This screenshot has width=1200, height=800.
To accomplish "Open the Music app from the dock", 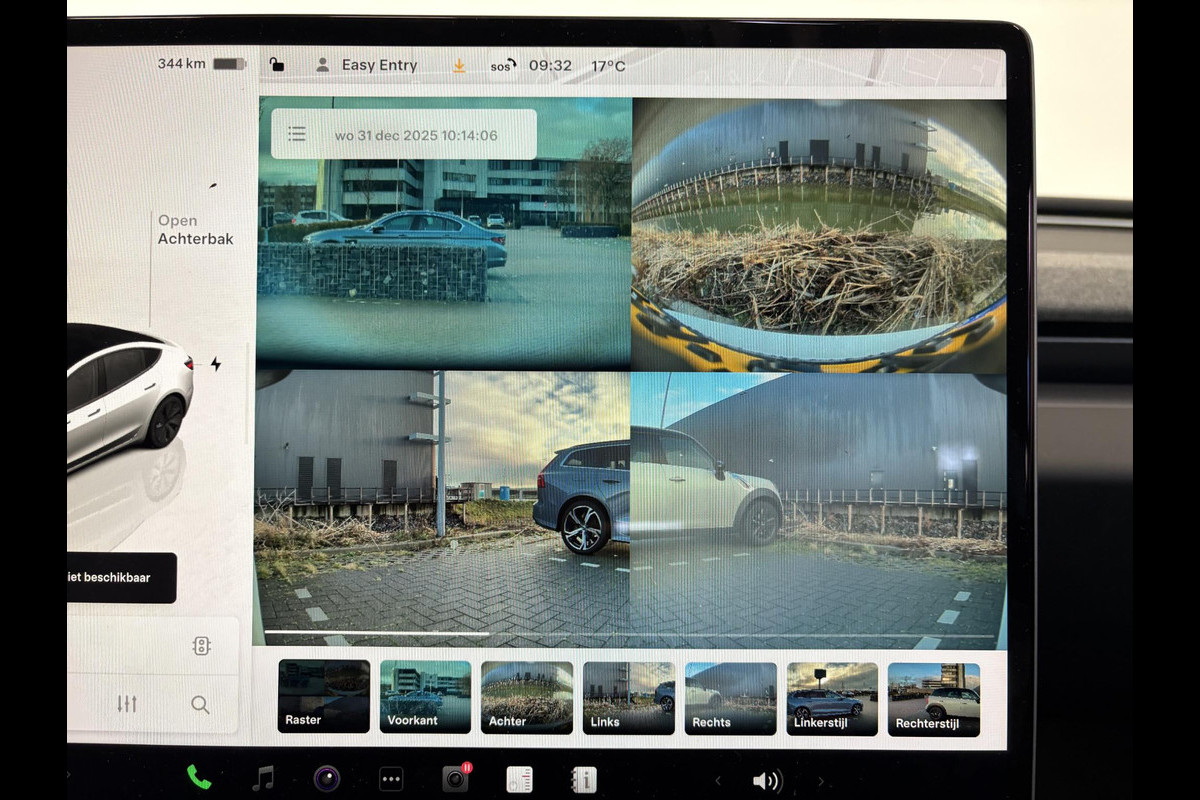I will 263,778.
